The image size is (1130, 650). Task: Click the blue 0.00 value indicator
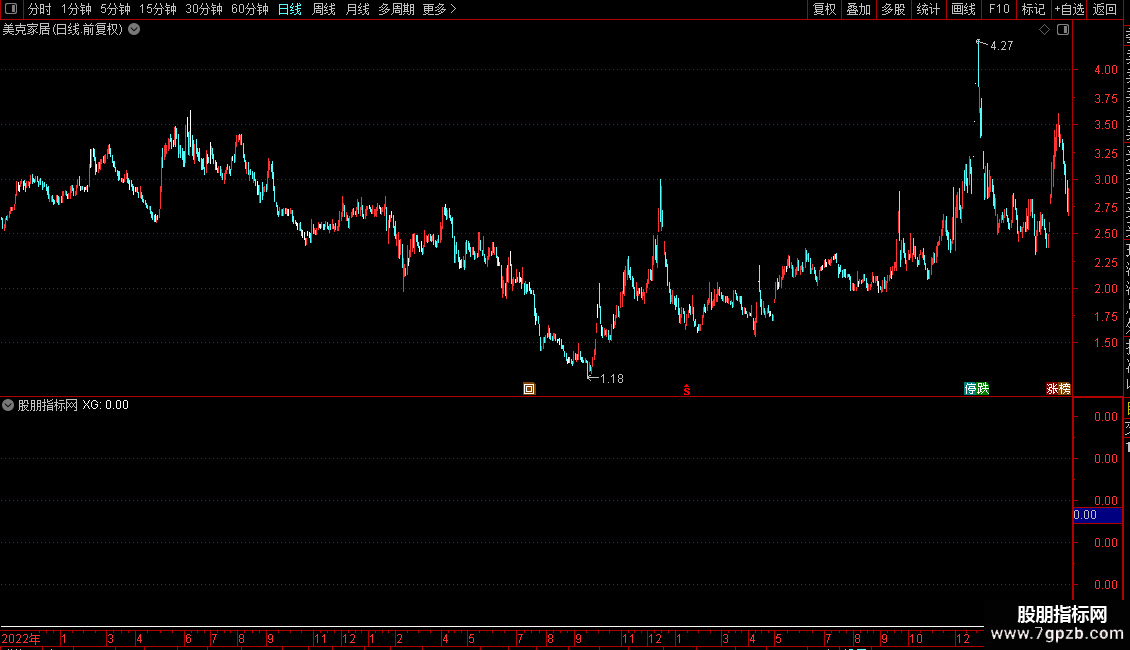point(1098,515)
